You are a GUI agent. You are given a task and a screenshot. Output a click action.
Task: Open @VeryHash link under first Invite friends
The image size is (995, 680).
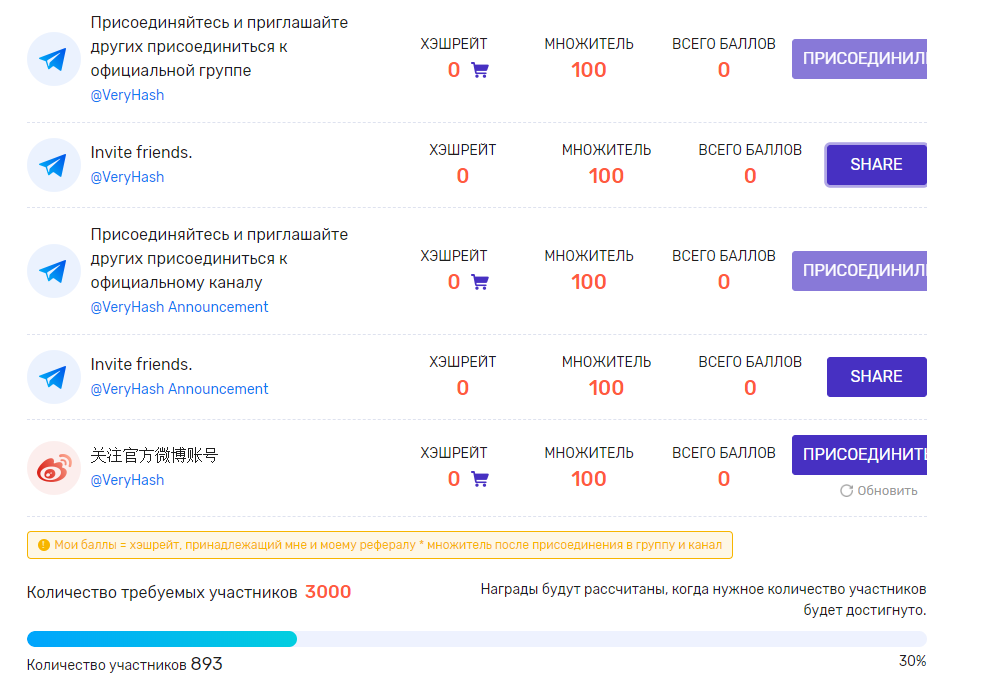click(x=128, y=177)
